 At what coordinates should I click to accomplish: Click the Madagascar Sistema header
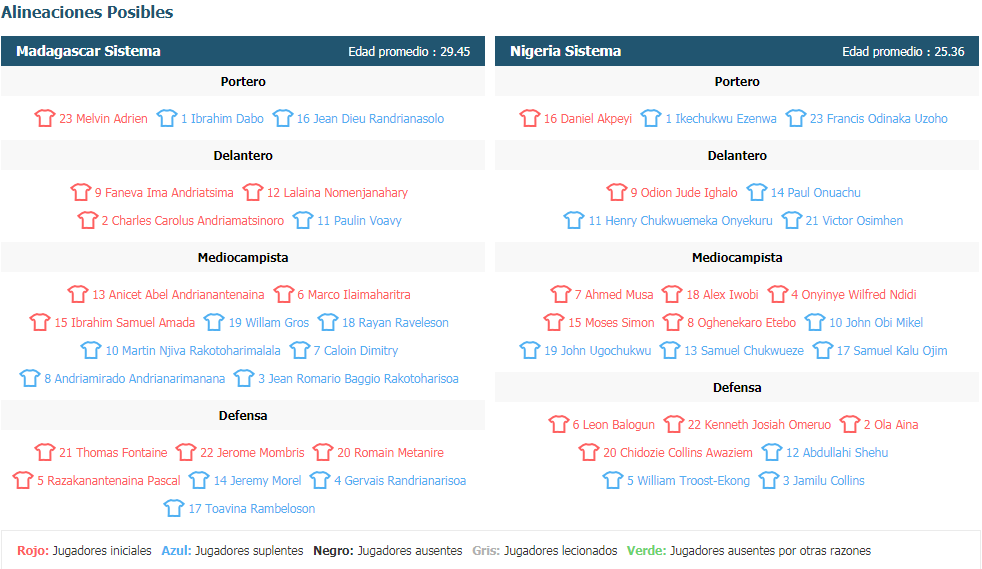point(88,51)
